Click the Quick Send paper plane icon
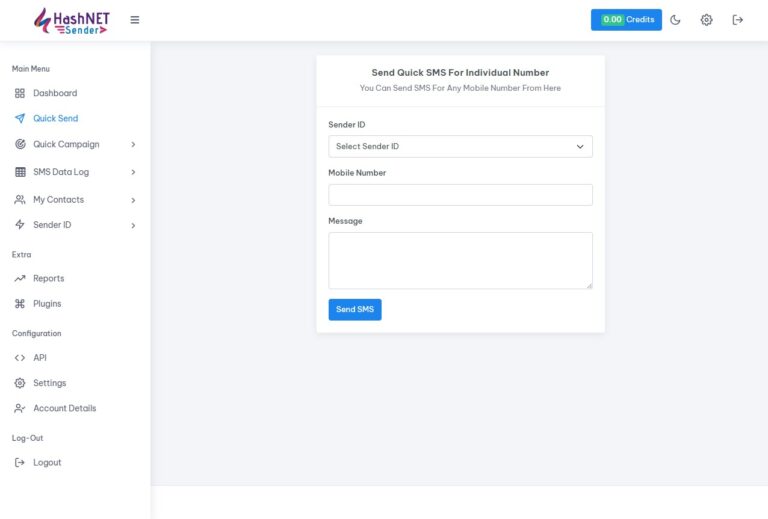This screenshot has height=519, width=768. [20, 118]
